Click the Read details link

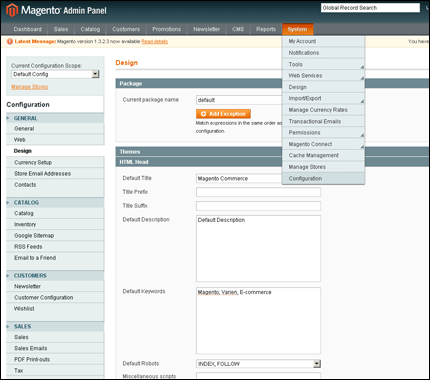(x=155, y=42)
